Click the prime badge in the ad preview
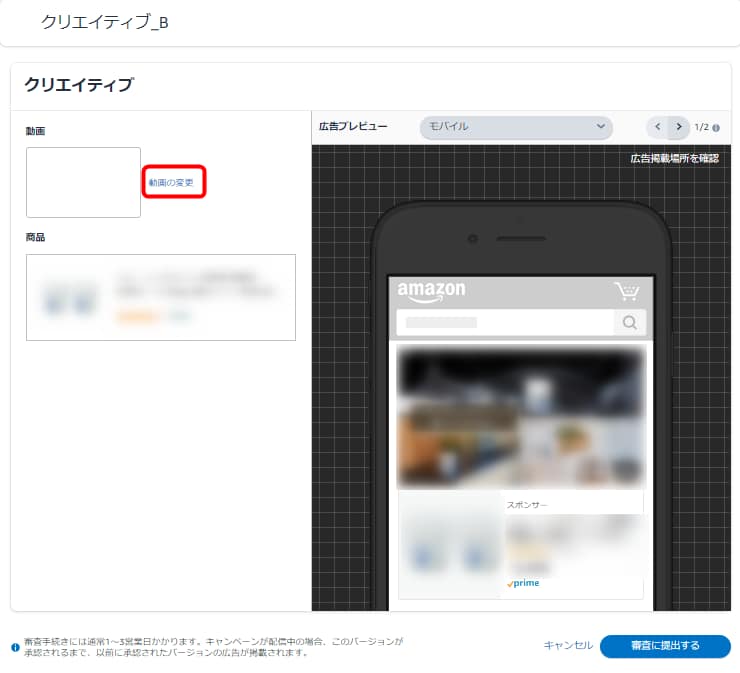This screenshot has height=673, width=740. click(523, 583)
